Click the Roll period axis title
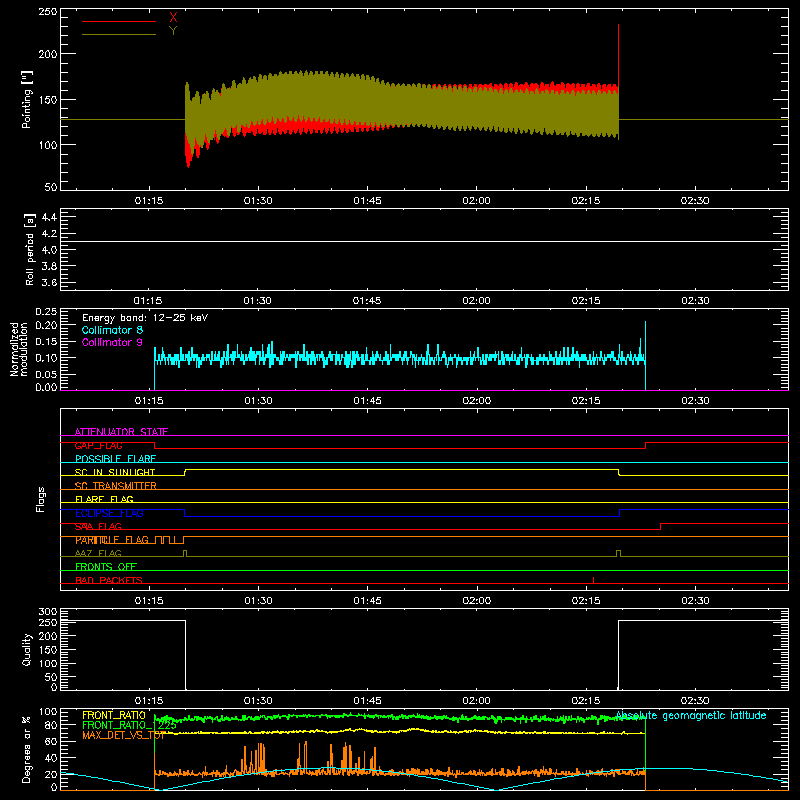 (30, 249)
